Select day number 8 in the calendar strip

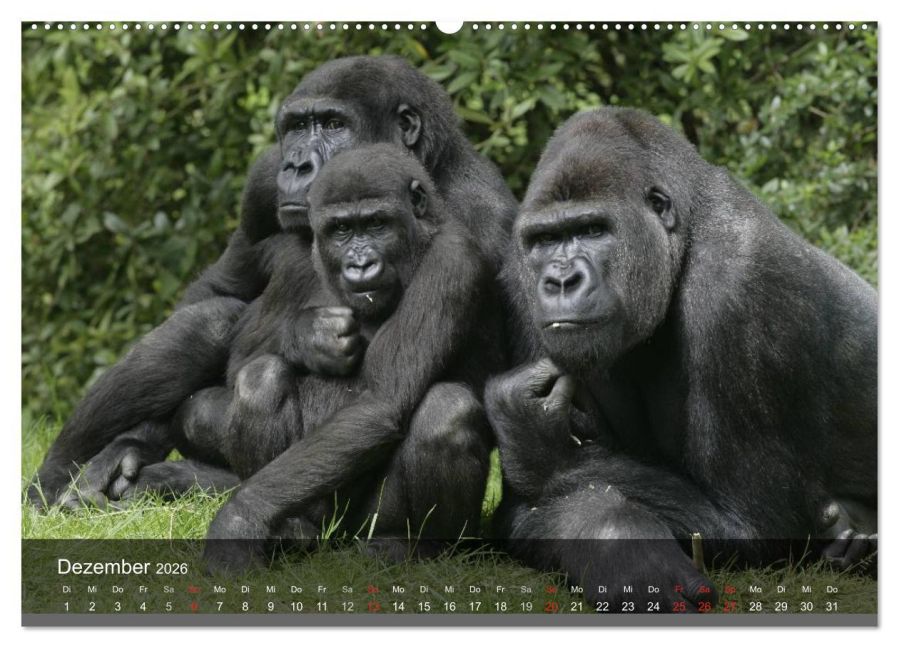tap(245, 606)
